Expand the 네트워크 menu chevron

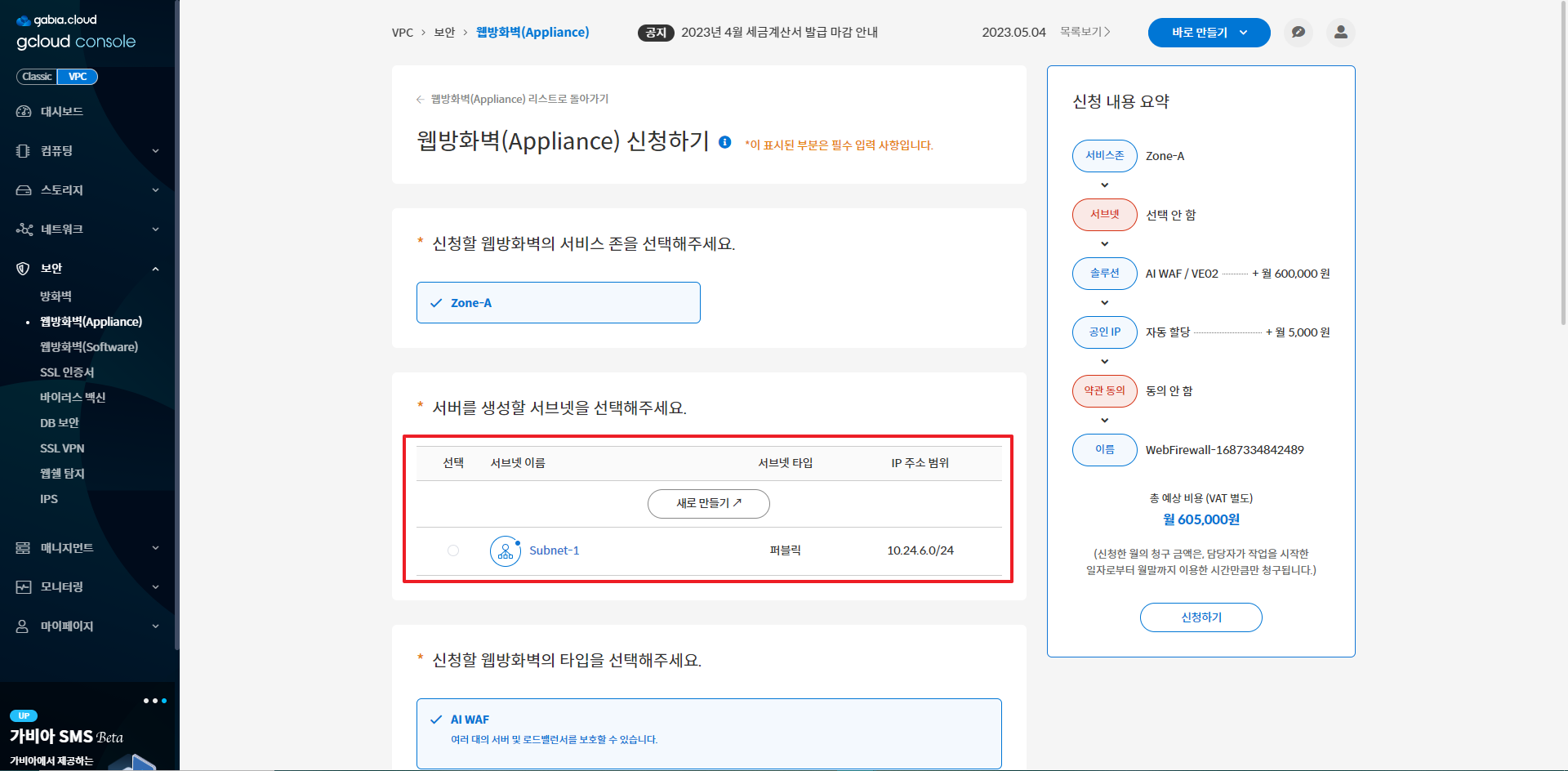coord(155,230)
